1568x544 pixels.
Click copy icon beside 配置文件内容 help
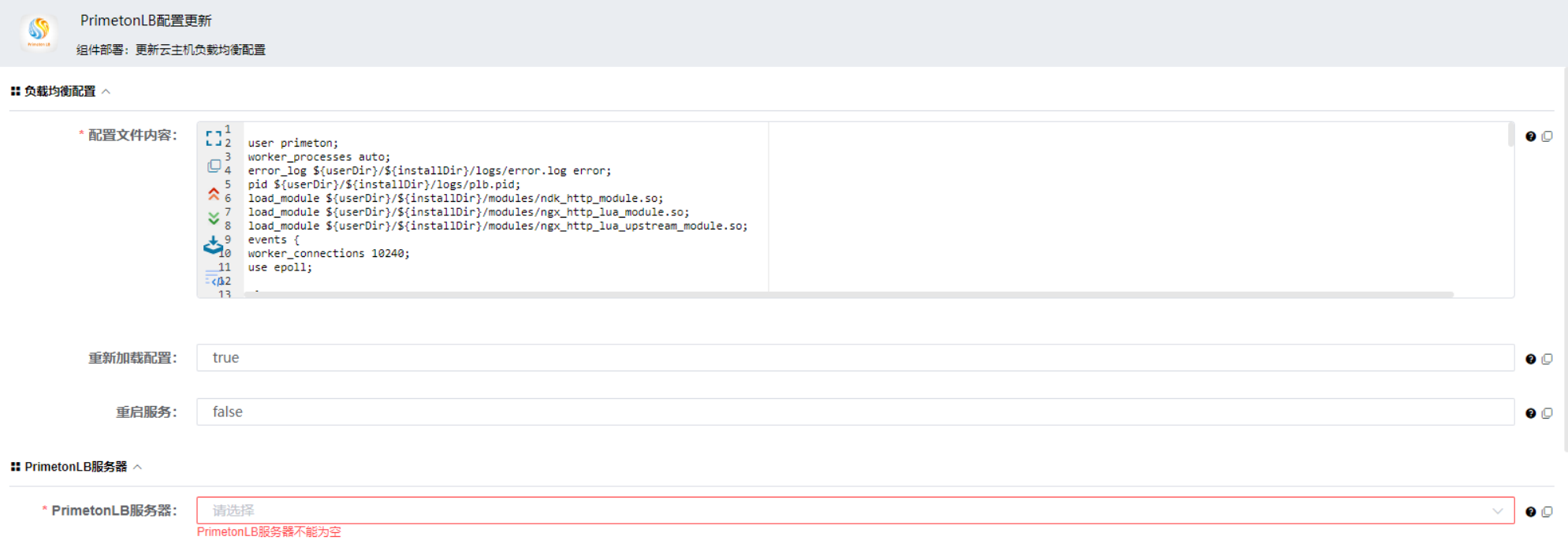click(x=1548, y=136)
